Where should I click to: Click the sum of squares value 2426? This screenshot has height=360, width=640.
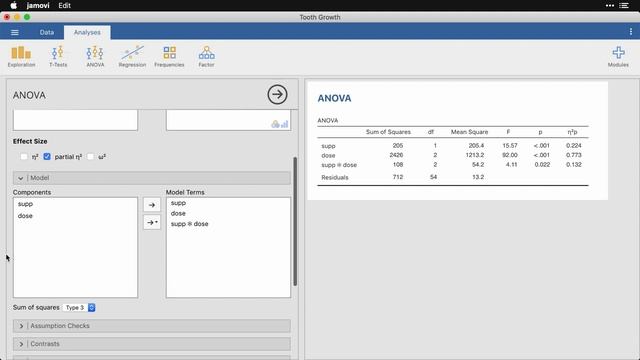pyautogui.click(x=396, y=155)
